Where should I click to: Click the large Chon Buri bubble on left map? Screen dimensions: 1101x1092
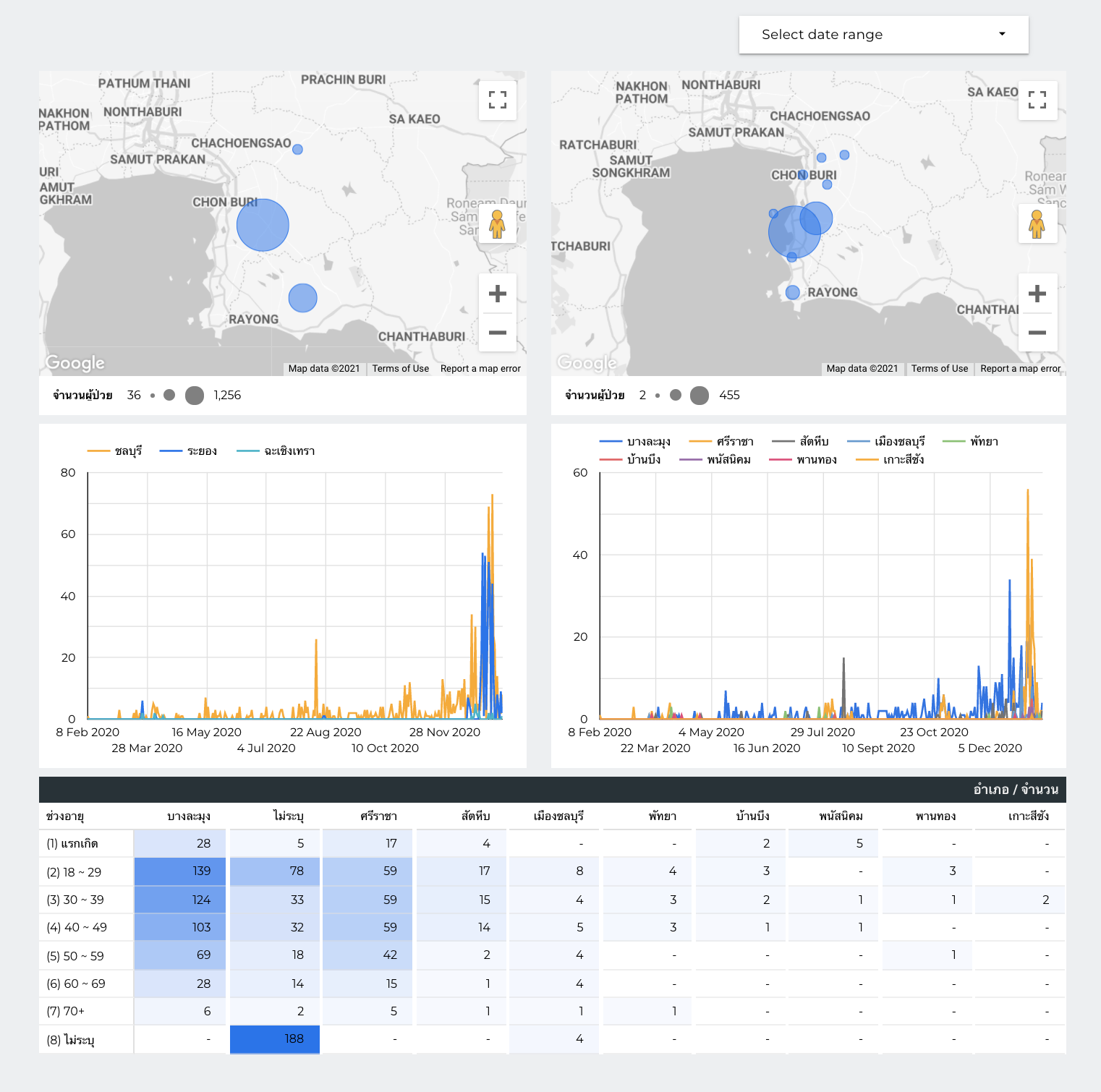(x=263, y=225)
